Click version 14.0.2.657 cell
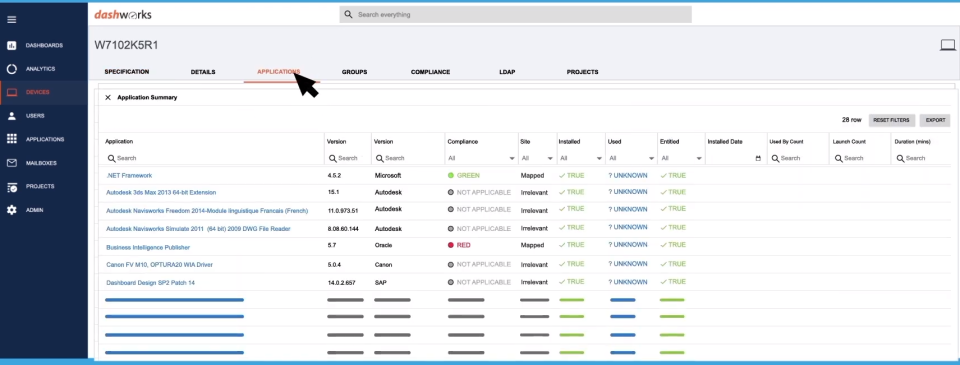The width and height of the screenshot is (960, 365). [342, 282]
